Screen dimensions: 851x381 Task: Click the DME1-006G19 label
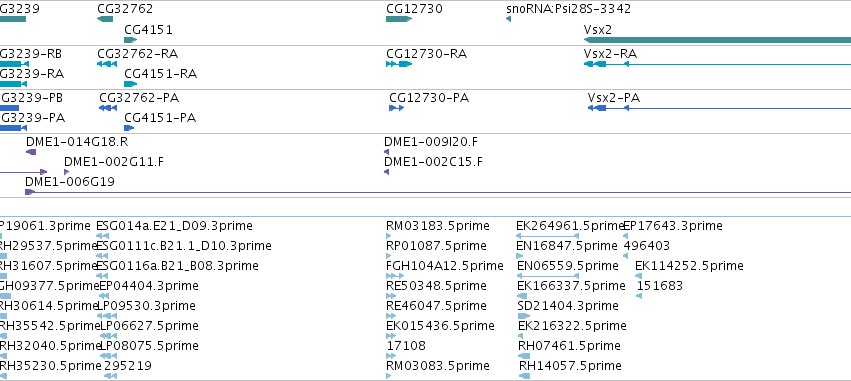[70, 182]
